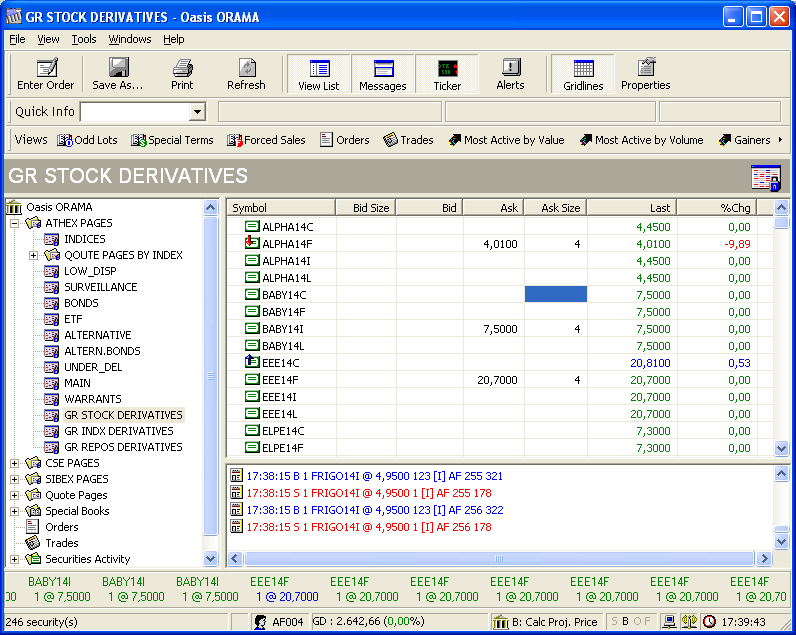Select the Orders tree item icon
The image size is (796, 635).
point(32,527)
